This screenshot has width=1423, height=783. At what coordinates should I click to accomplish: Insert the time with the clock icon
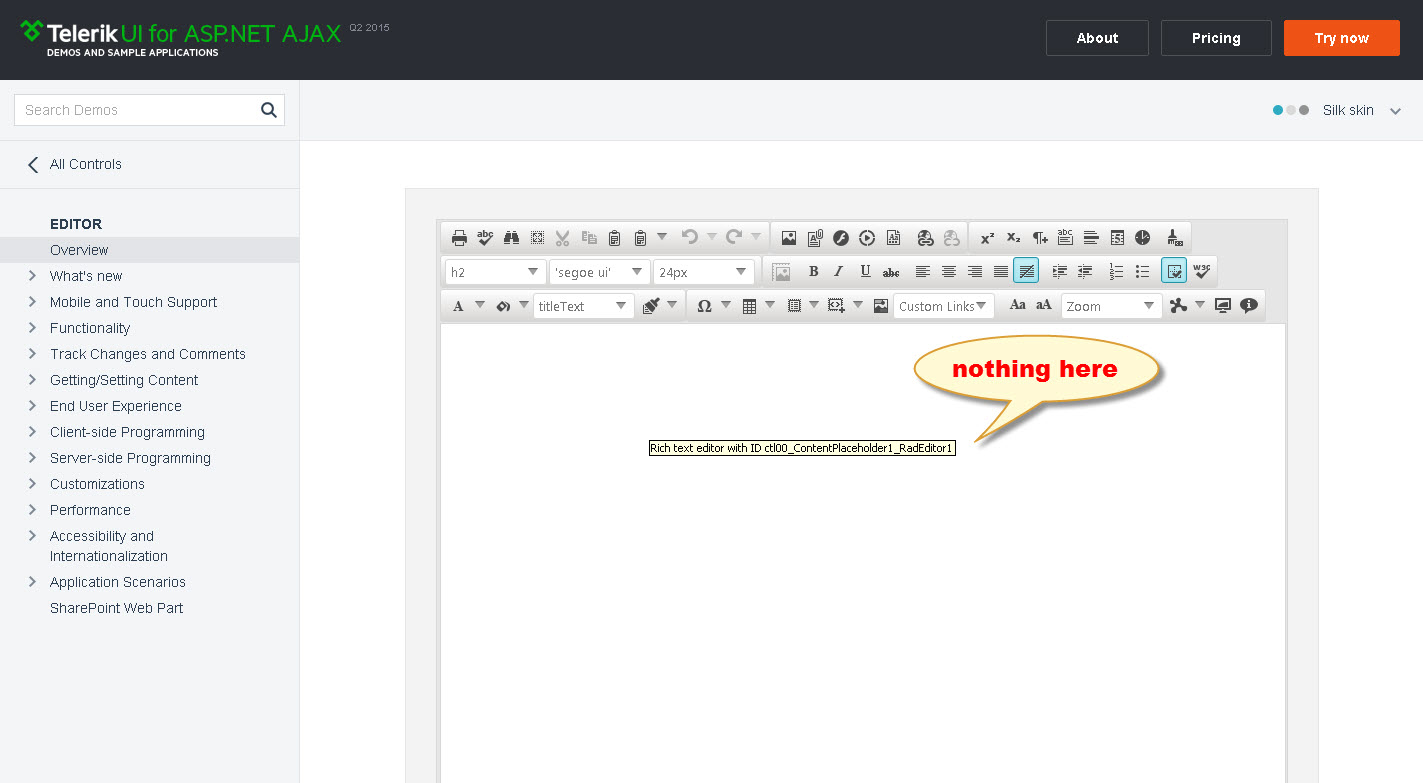1143,238
